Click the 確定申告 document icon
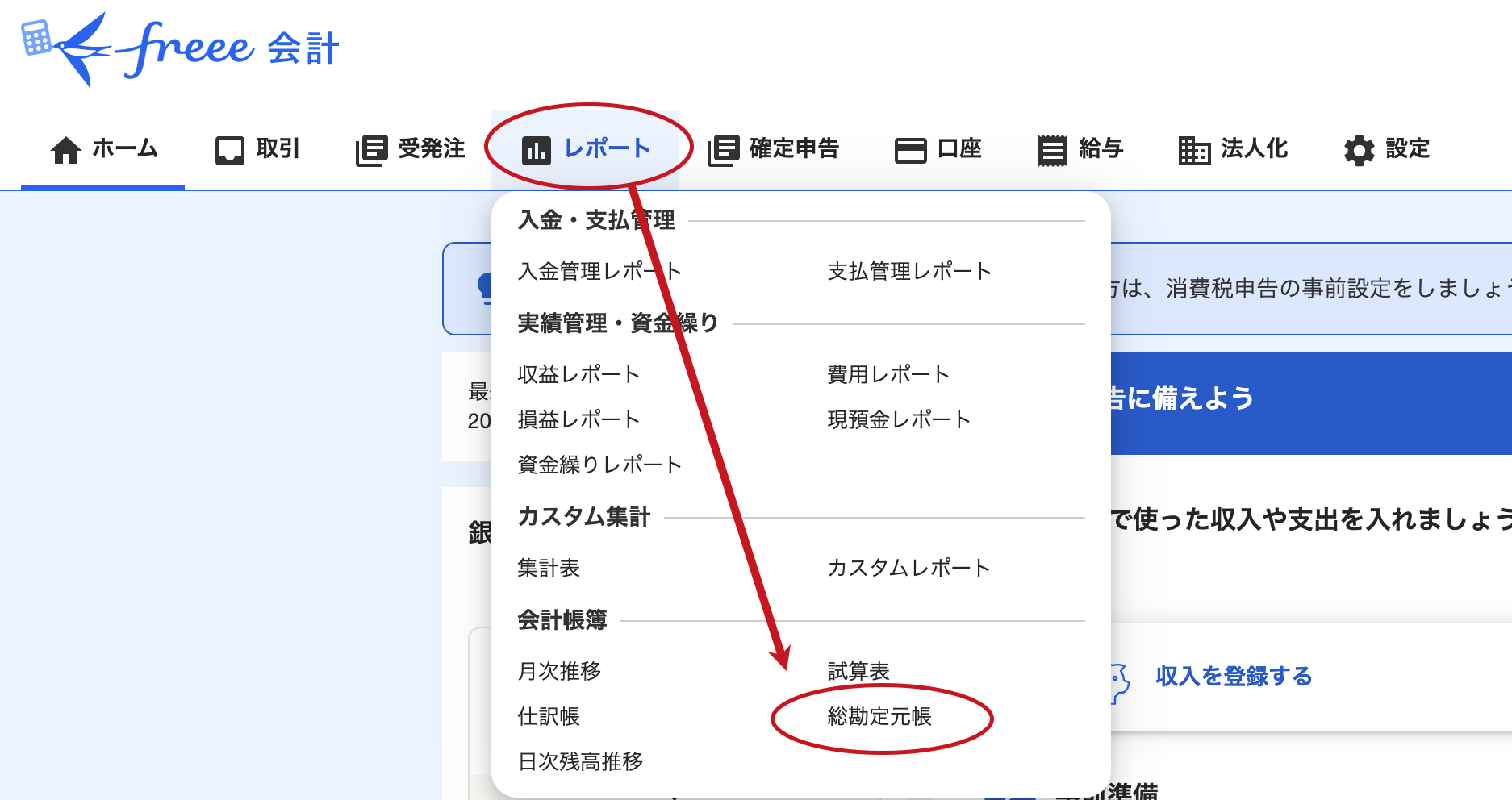 click(x=724, y=150)
